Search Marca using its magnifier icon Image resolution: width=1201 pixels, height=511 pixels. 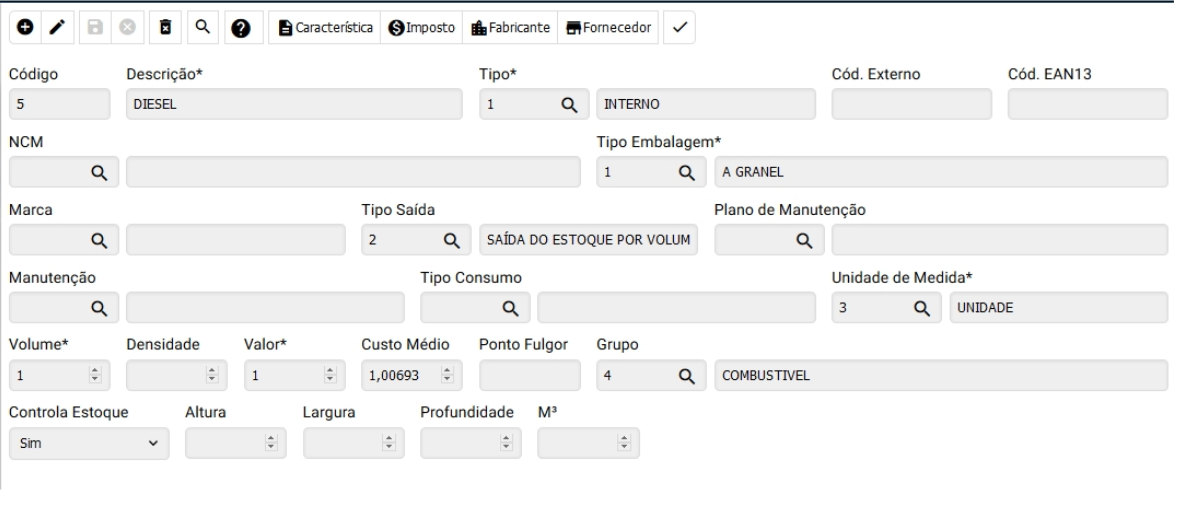click(99, 240)
